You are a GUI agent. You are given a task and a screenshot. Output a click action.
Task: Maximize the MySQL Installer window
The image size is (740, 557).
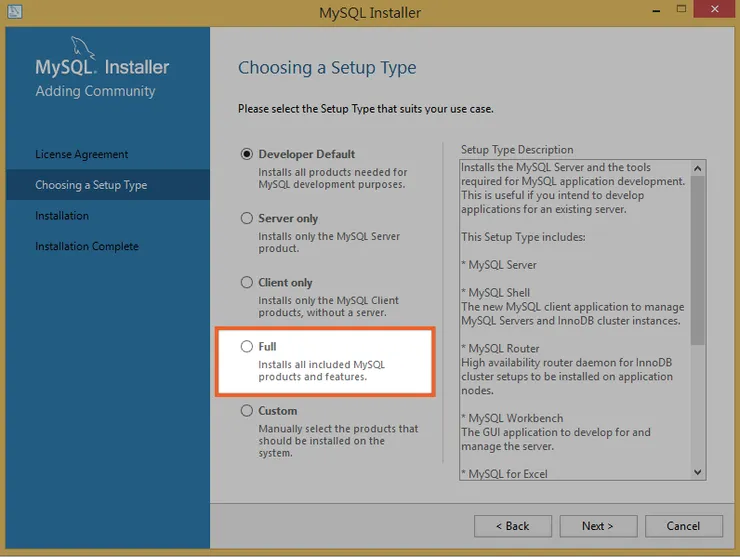point(681,9)
